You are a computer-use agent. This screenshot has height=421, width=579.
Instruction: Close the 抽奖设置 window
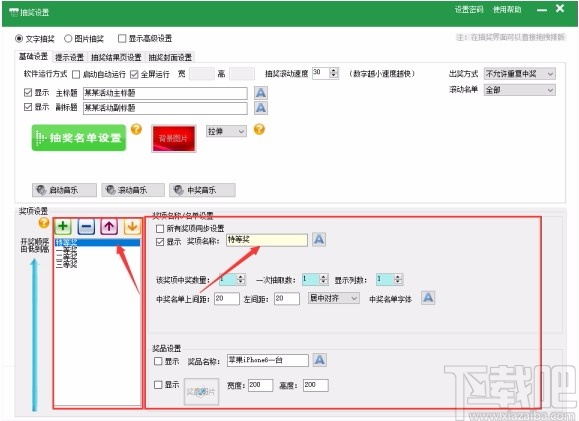click(x=560, y=8)
